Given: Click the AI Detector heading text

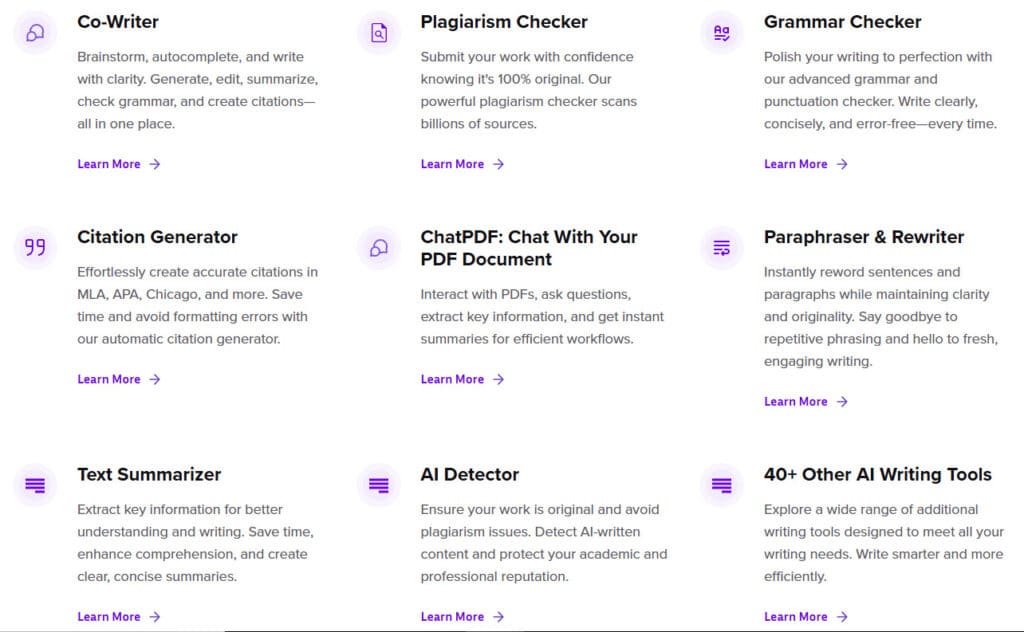Looking at the screenshot, I should [470, 475].
